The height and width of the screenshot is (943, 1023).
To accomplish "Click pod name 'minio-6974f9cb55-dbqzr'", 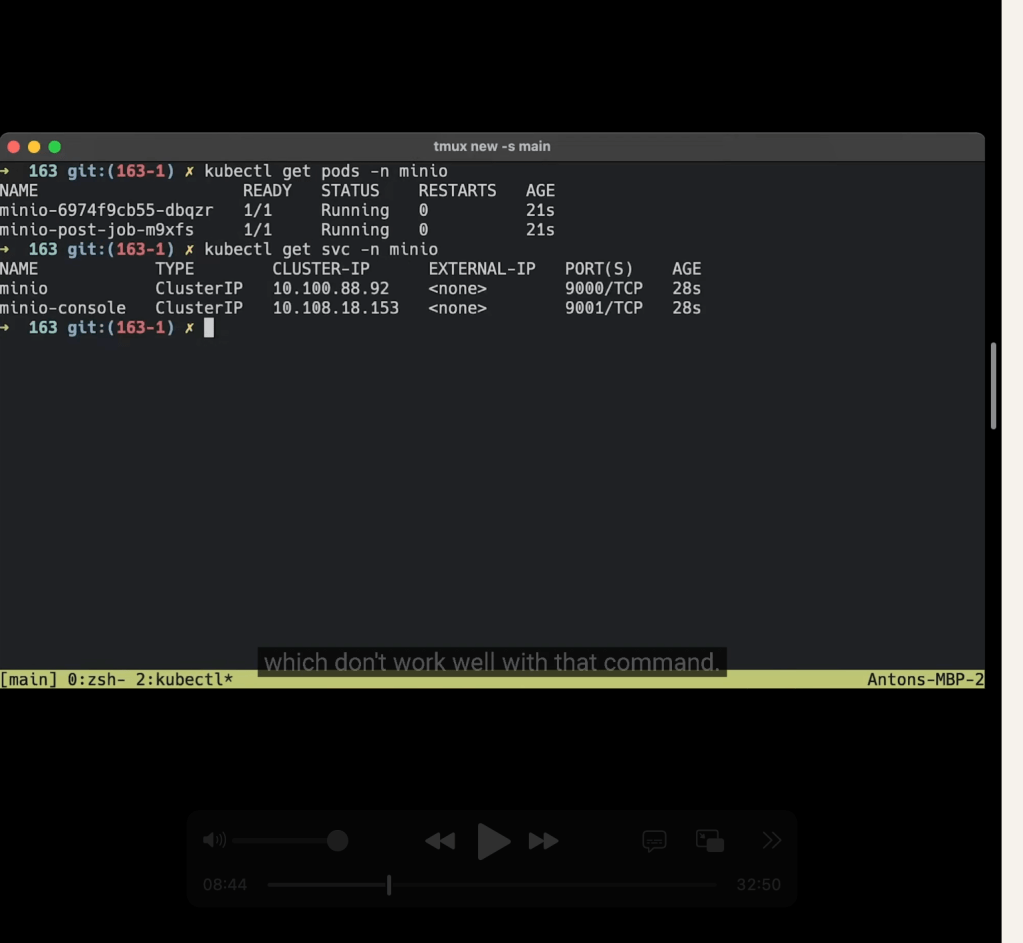I will pyautogui.click(x=106, y=210).
